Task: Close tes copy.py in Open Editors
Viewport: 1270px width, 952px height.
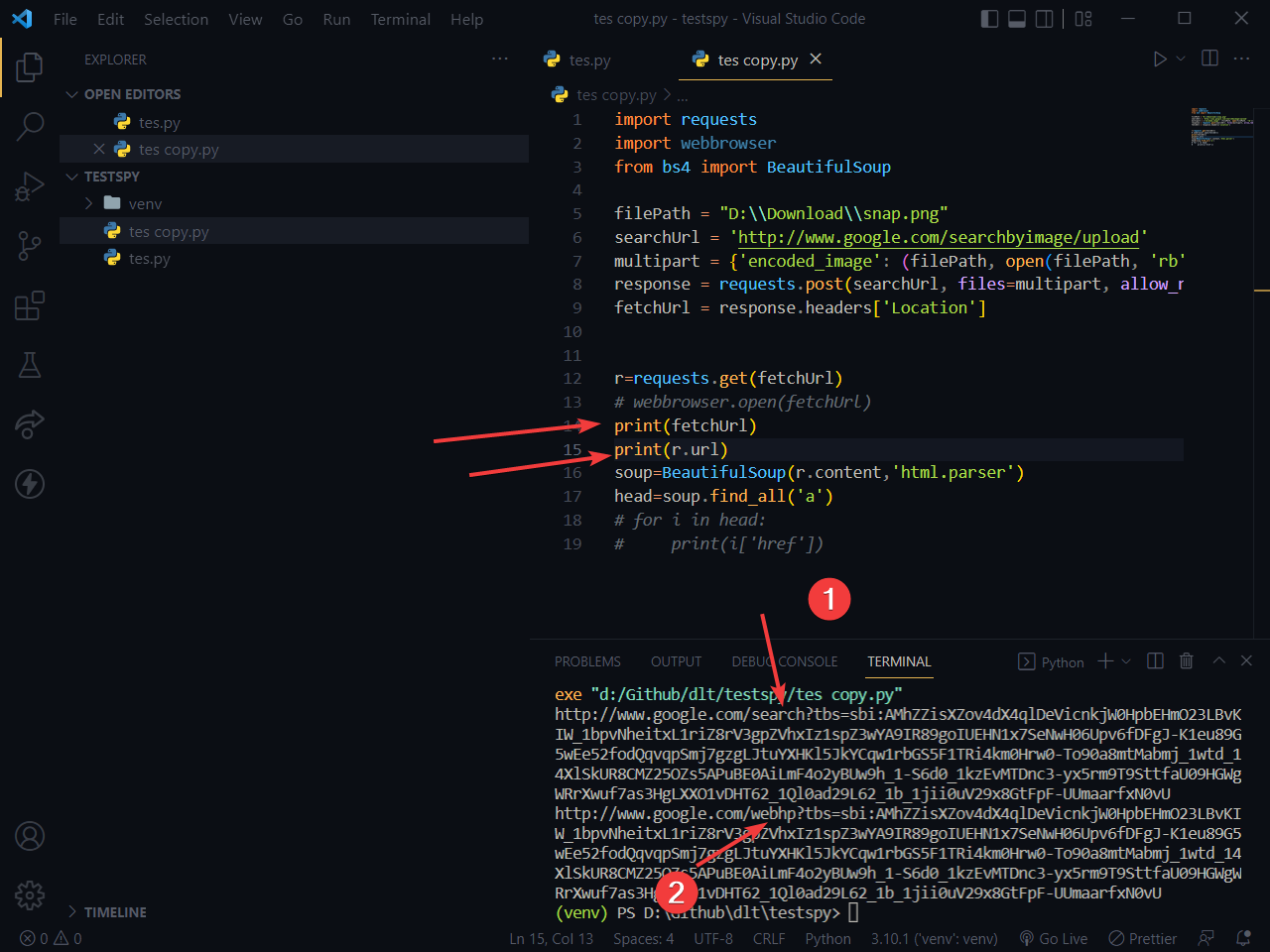Action: point(99,150)
